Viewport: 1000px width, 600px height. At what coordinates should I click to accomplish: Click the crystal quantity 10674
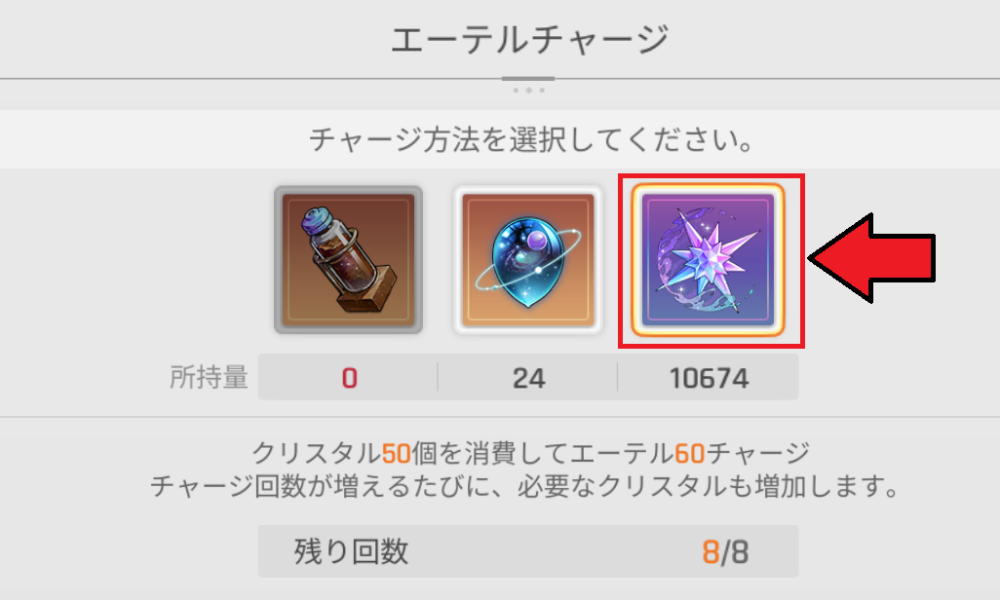709,378
